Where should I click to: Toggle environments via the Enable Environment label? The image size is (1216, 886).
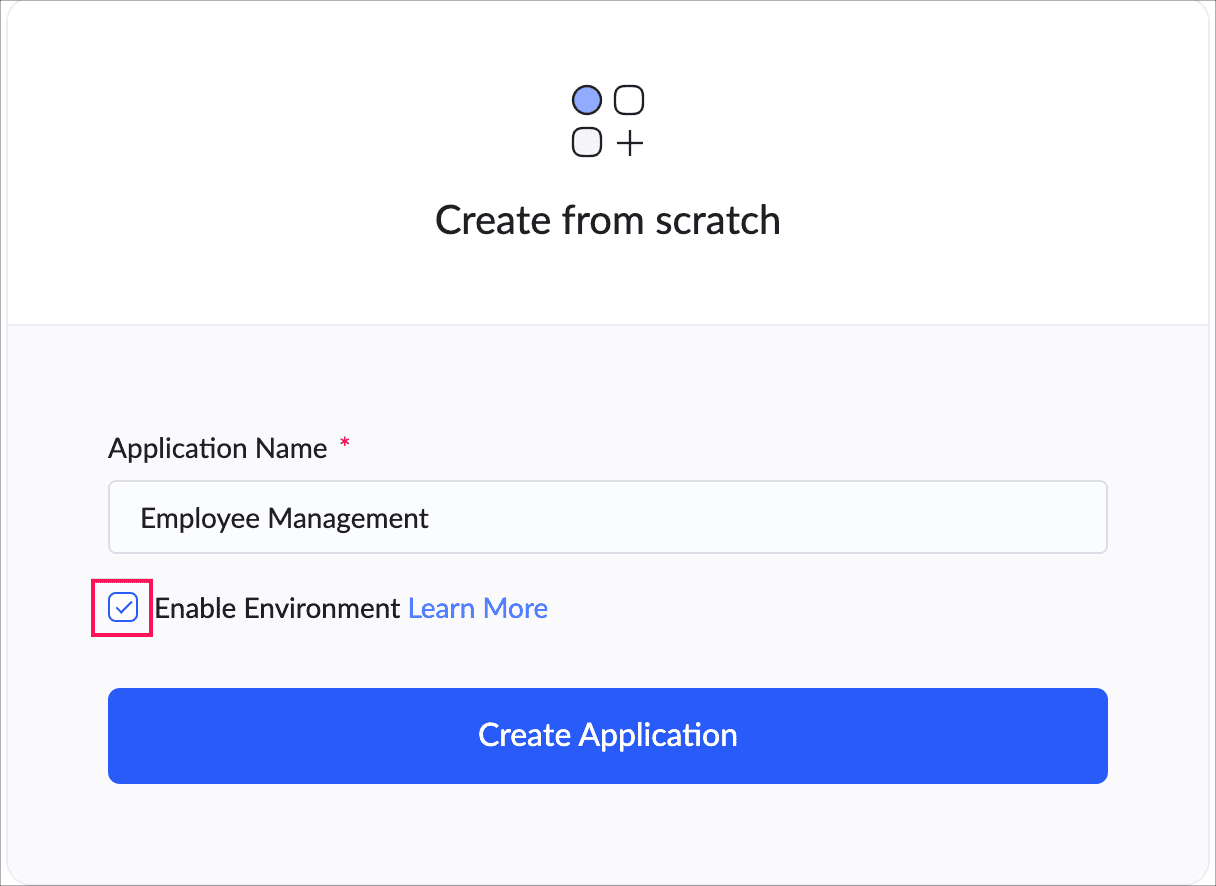[277, 608]
